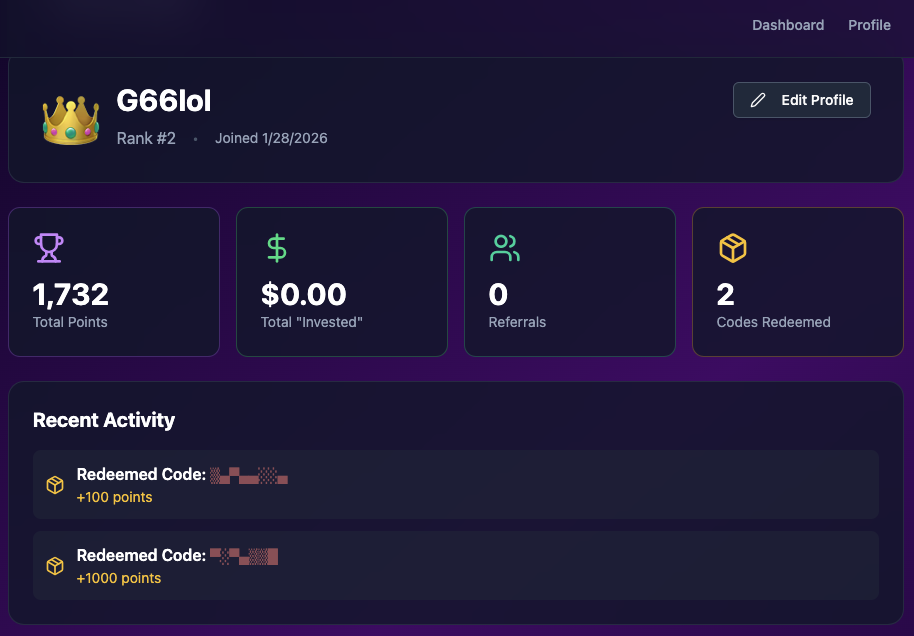Select the Total Points stat card

point(113,281)
